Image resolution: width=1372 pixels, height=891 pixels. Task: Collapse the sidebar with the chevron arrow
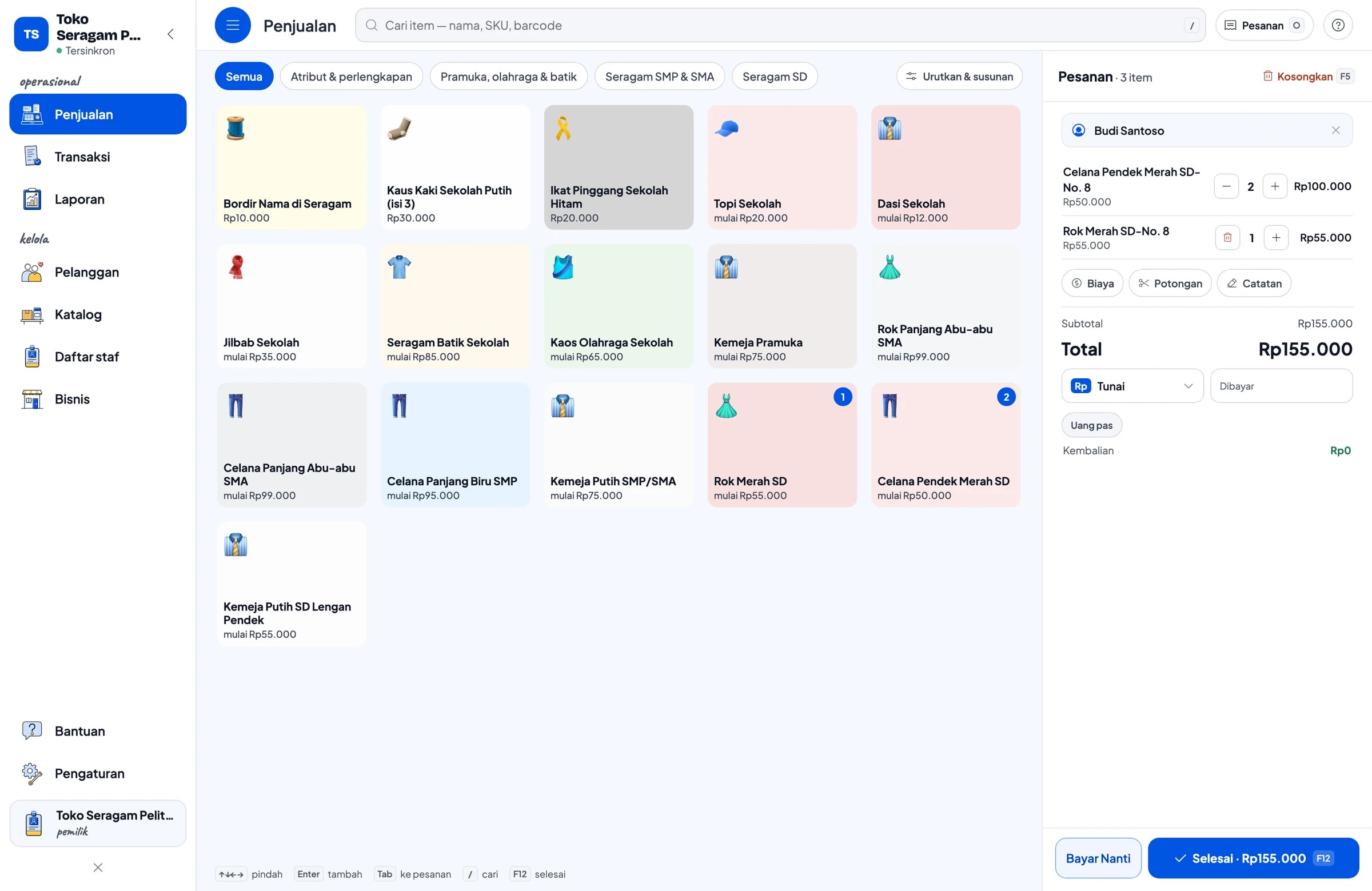[x=170, y=34]
